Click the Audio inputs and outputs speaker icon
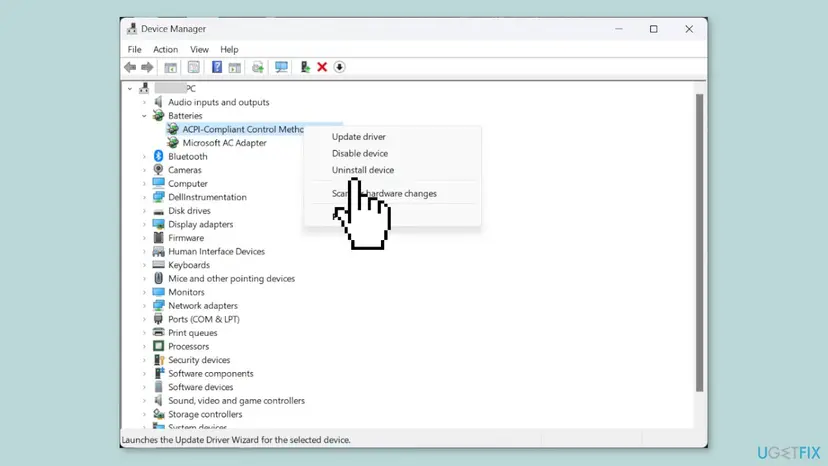The image size is (828, 466). (x=158, y=101)
